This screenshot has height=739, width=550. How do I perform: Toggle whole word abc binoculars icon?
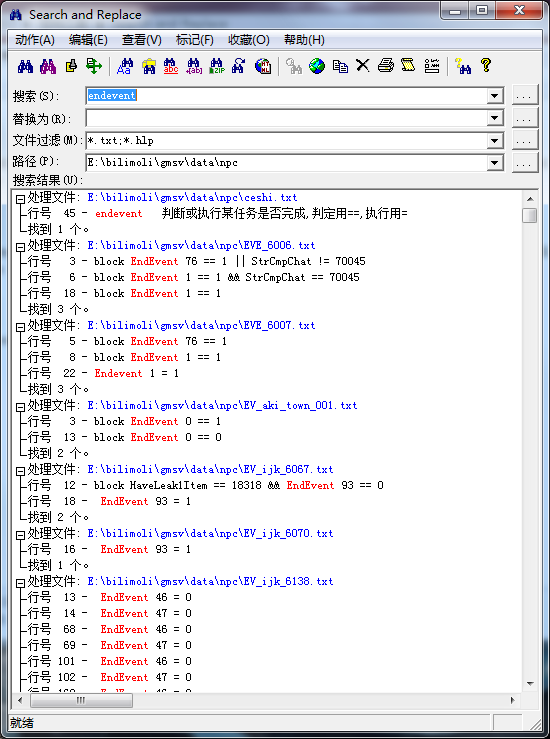171,66
